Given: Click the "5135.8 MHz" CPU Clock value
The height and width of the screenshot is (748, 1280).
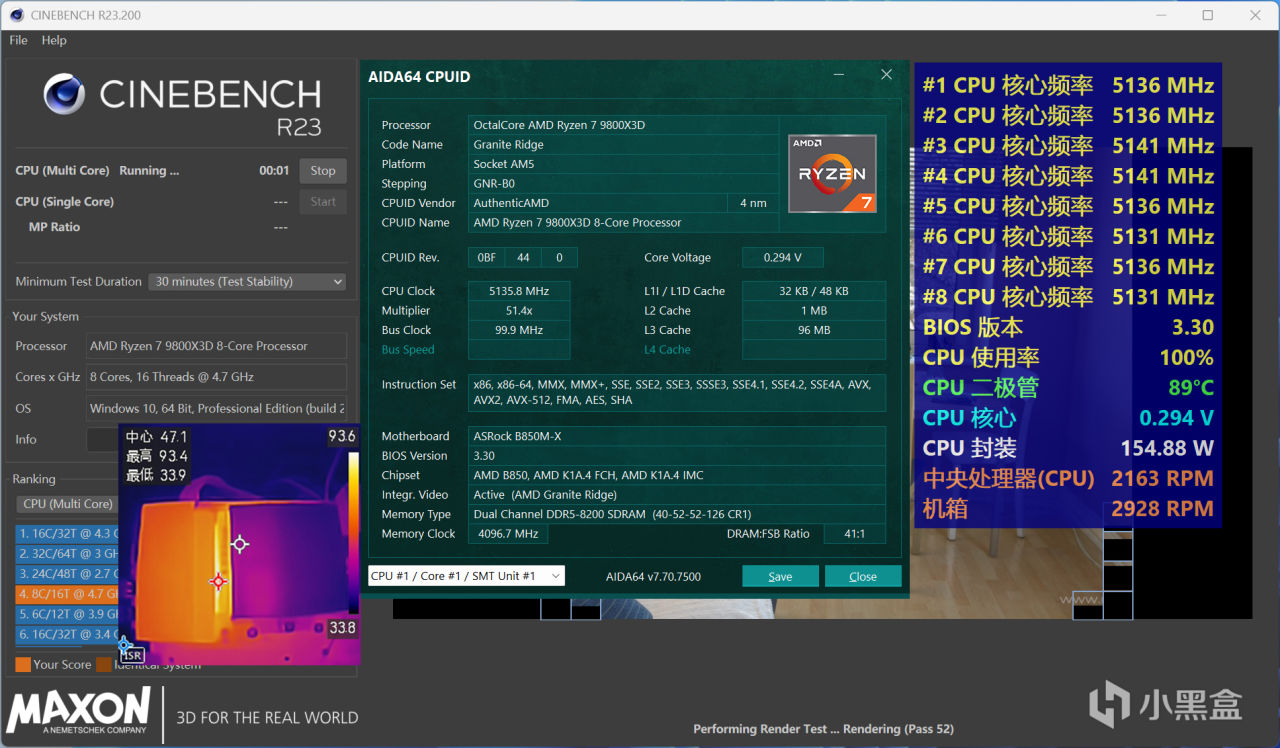Looking at the screenshot, I should [x=519, y=291].
